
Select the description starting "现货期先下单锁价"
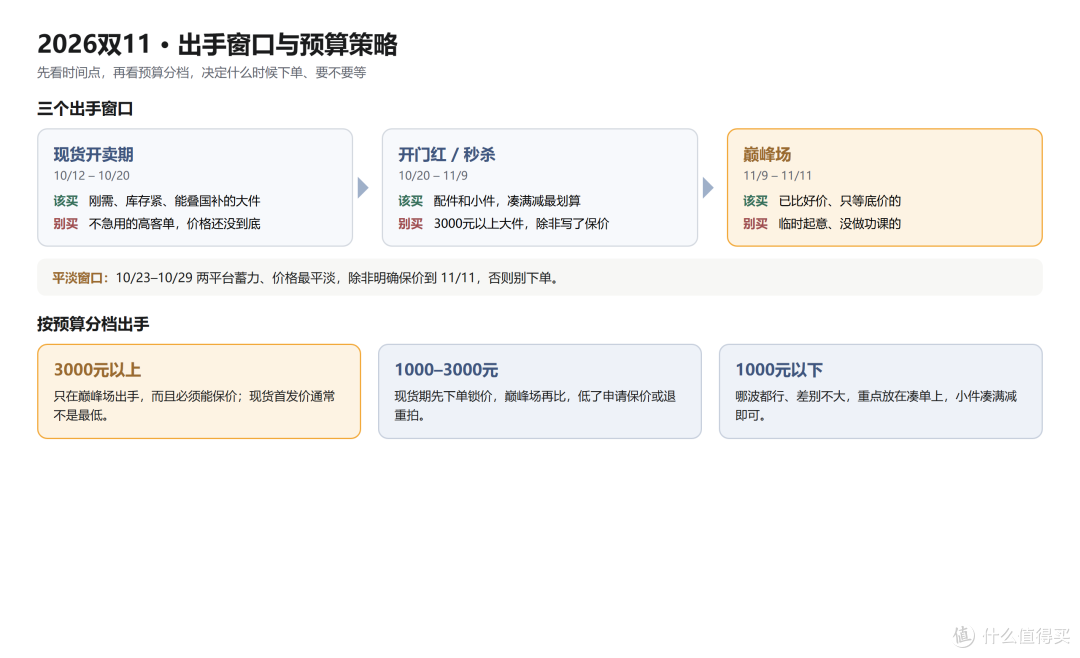(x=535, y=405)
